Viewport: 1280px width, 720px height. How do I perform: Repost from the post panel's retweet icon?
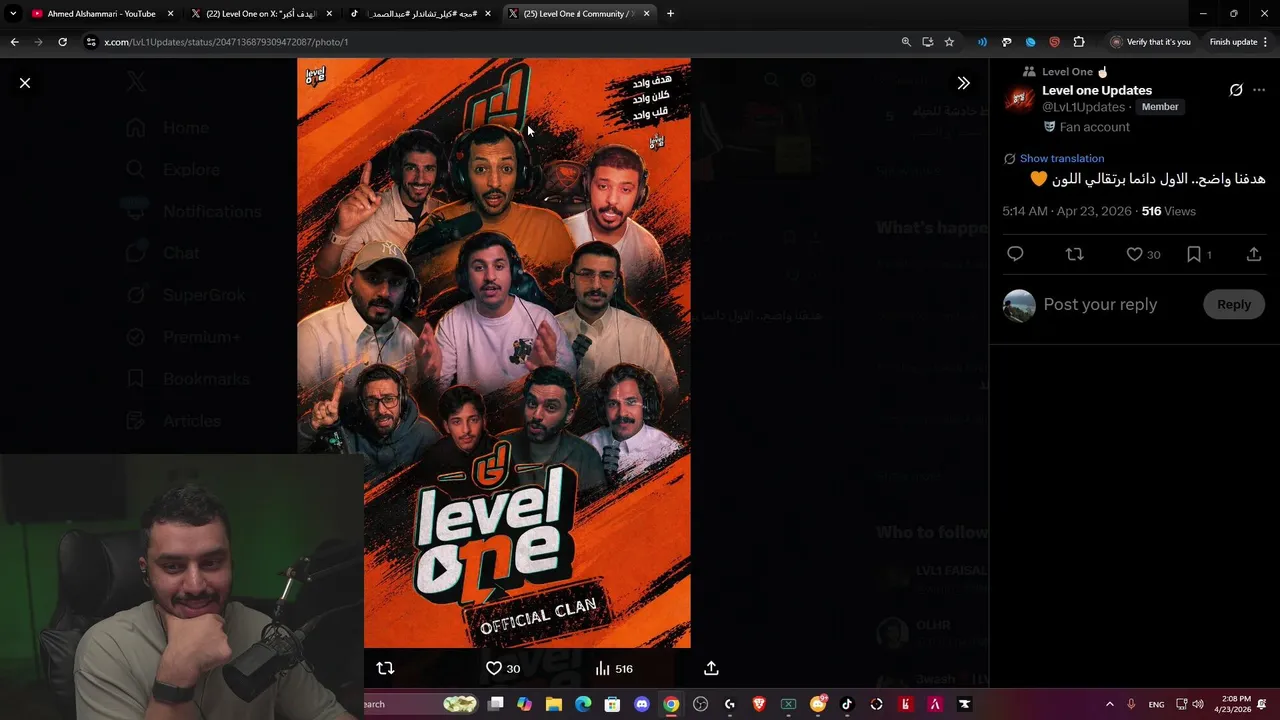1075,255
